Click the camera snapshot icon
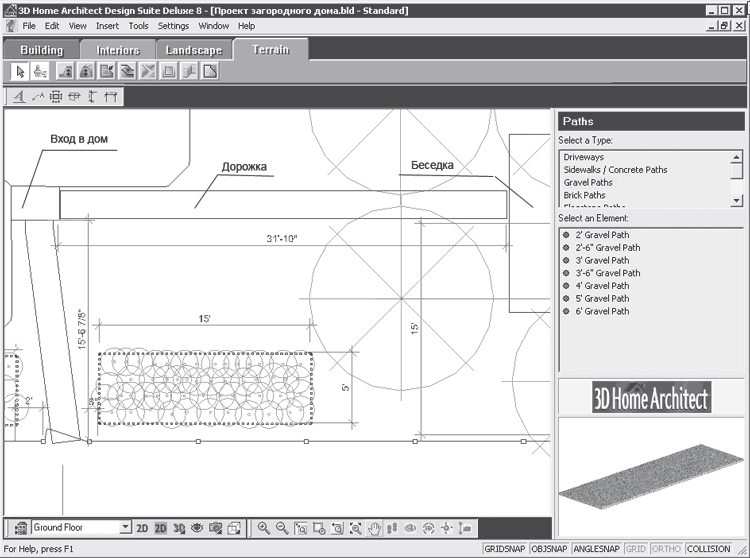750x558 pixels. [x=215, y=527]
